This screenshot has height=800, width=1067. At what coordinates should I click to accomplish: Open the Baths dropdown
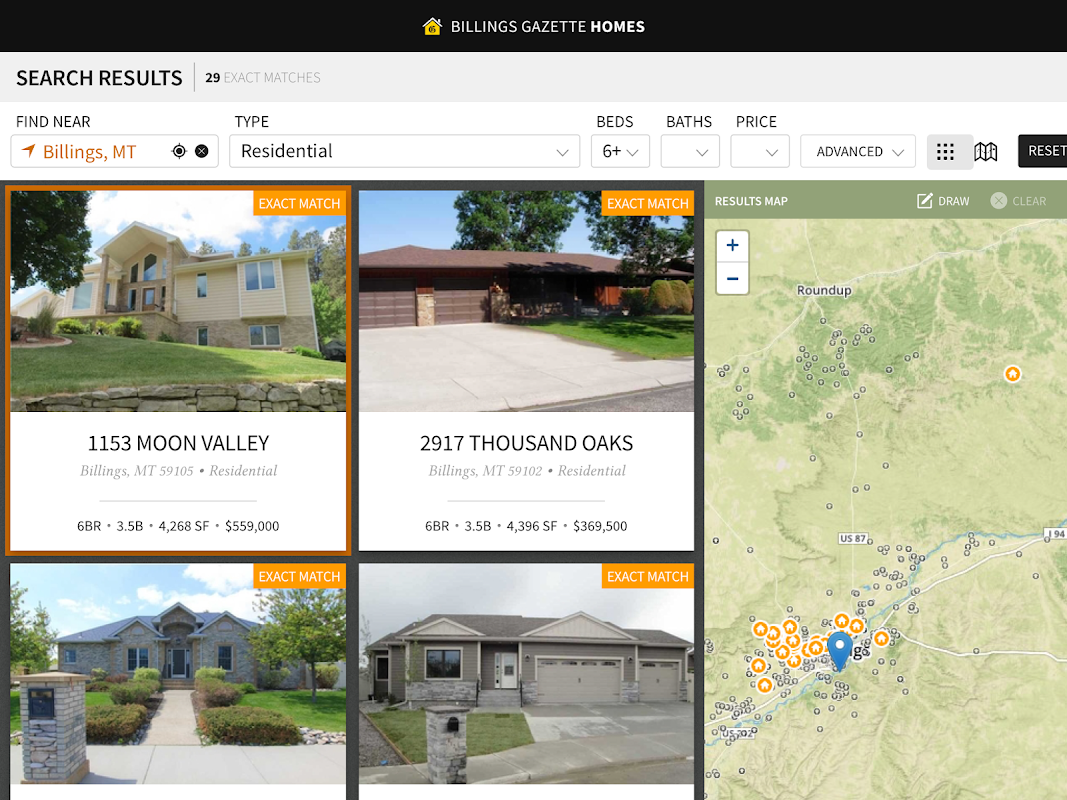coord(690,151)
